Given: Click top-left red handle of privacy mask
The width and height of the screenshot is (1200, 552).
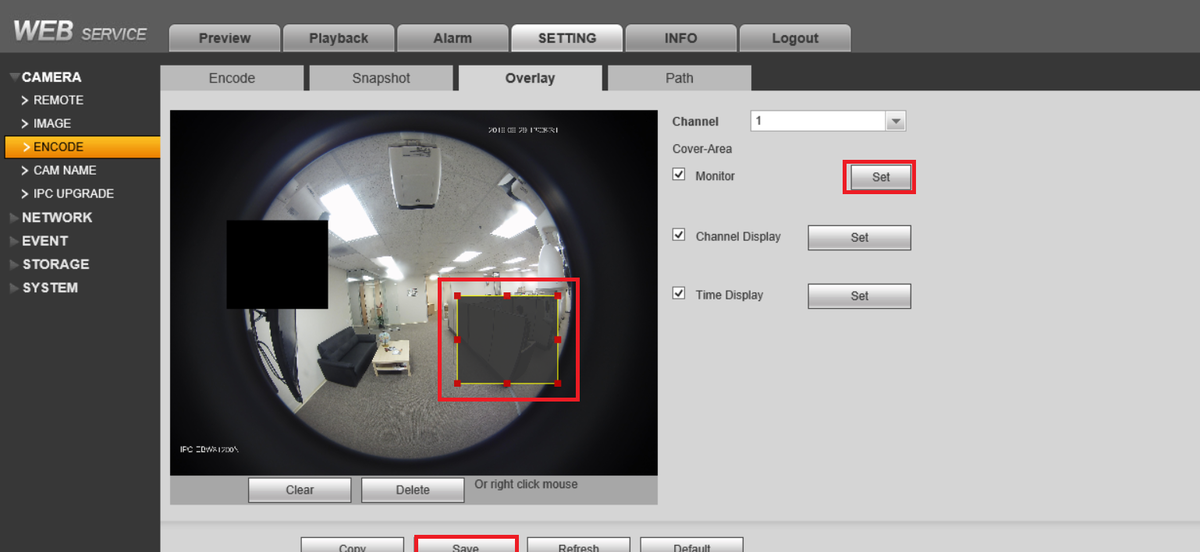Looking at the screenshot, I should pyautogui.click(x=457, y=296).
